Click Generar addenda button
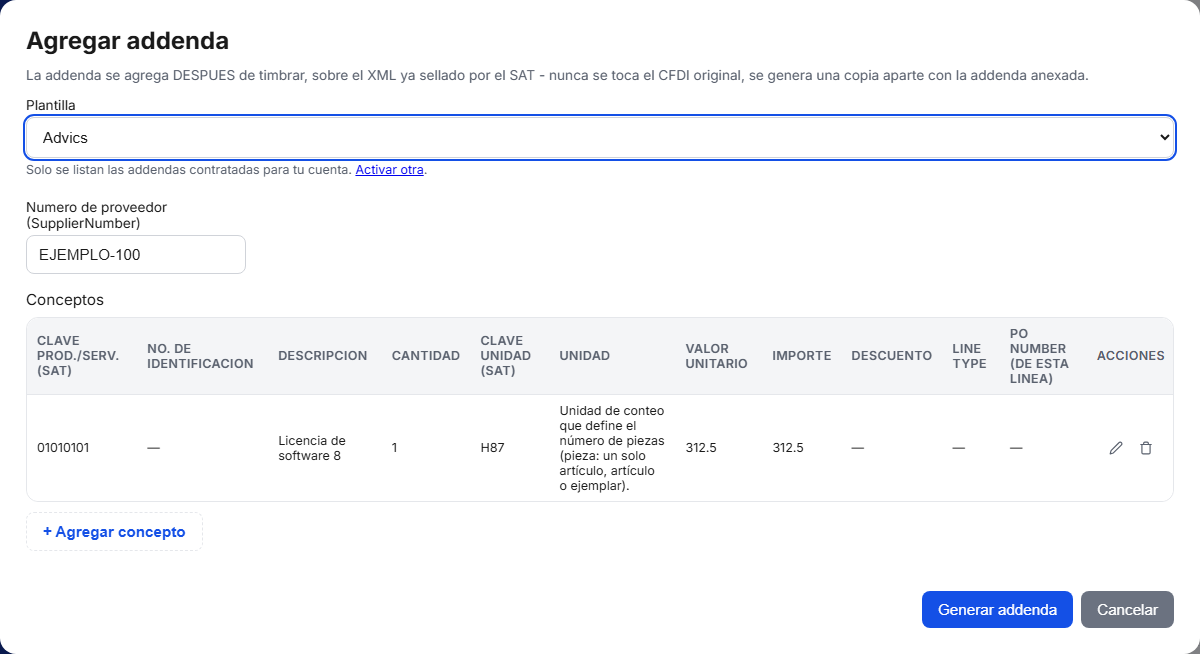 click(997, 610)
